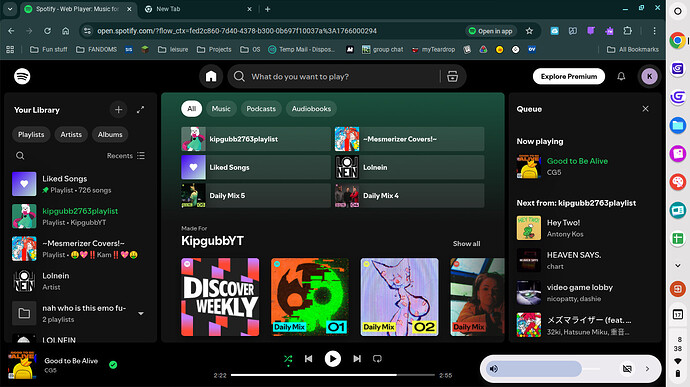
Task: Filter library by Albums
Action: pyautogui.click(x=110, y=134)
